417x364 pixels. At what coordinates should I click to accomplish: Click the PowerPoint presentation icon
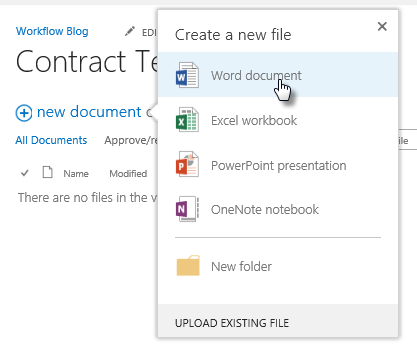(x=187, y=164)
